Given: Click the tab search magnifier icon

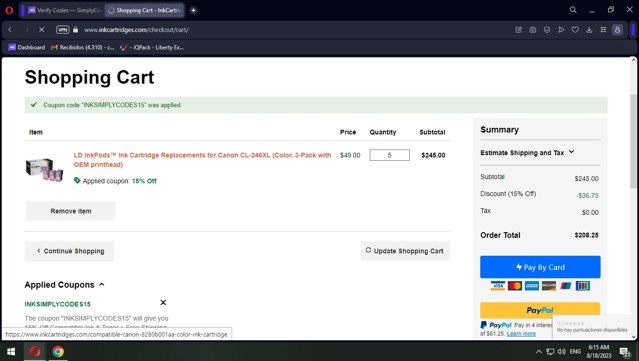Looking at the screenshot, I should (573, 10).
